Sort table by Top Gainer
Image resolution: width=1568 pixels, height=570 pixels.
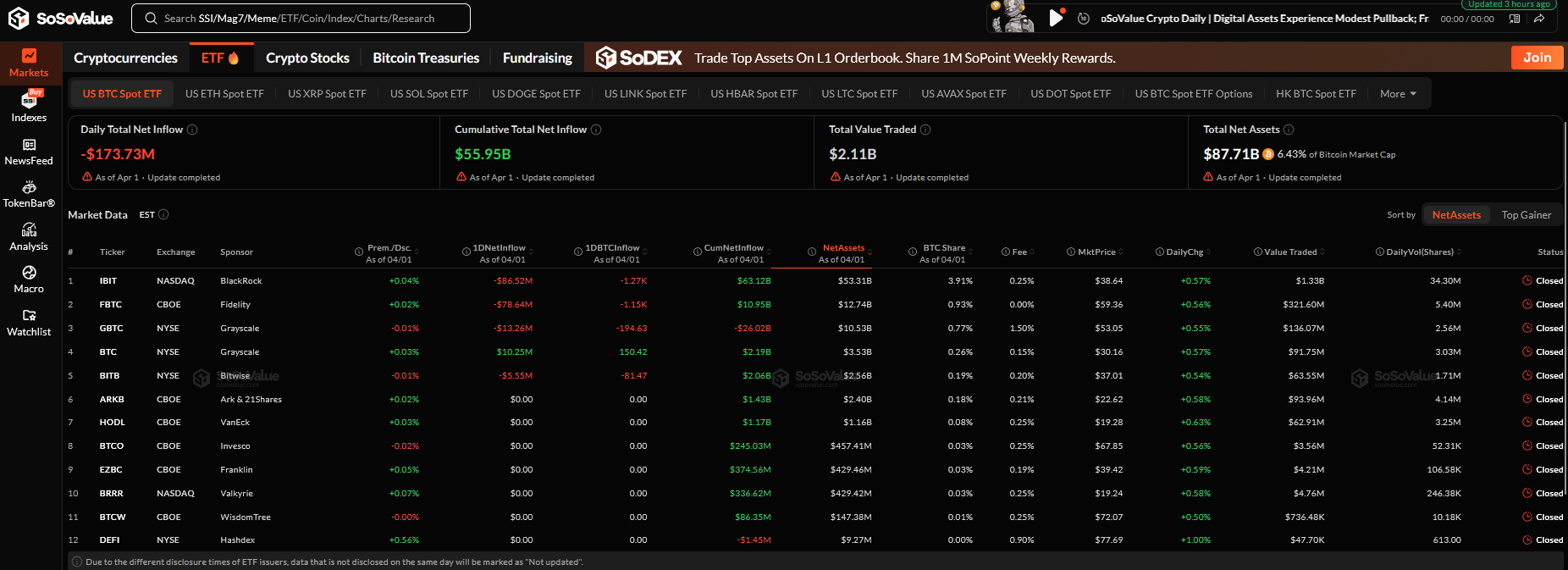pos(1527,214)
